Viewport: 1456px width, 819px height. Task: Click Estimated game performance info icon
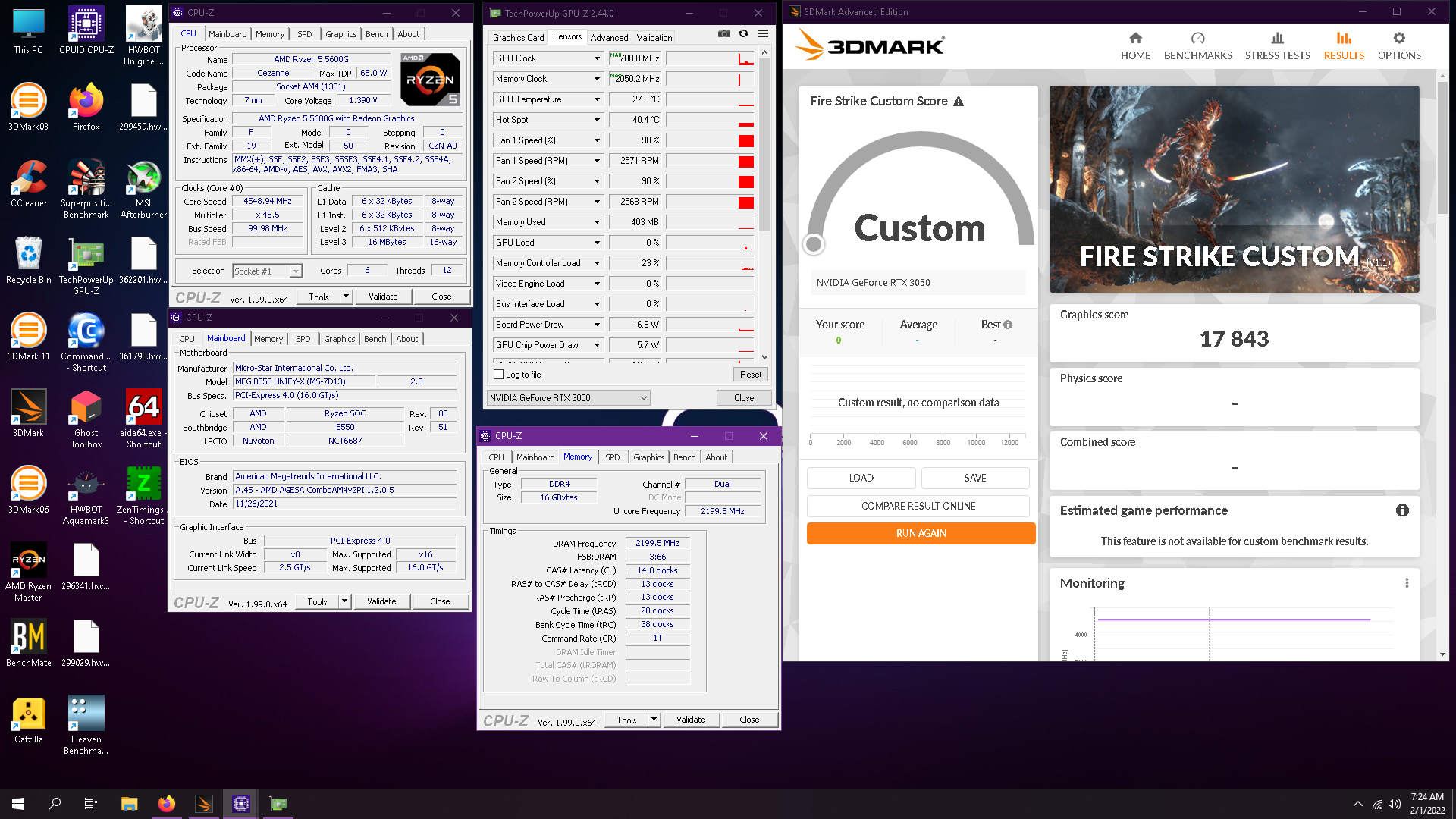click(1402, 510)
